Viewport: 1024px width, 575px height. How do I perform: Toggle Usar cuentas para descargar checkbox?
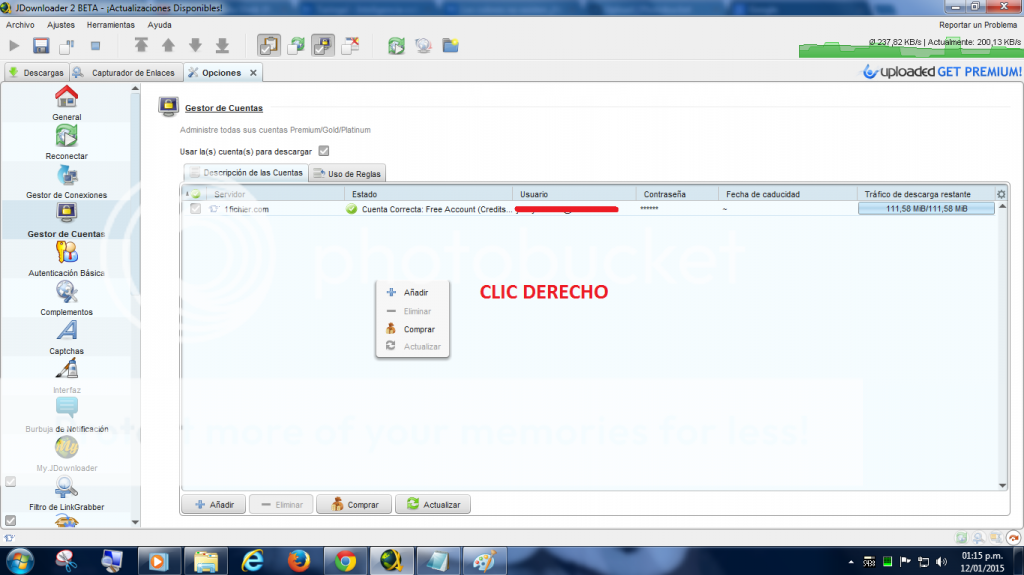point(324,151)
